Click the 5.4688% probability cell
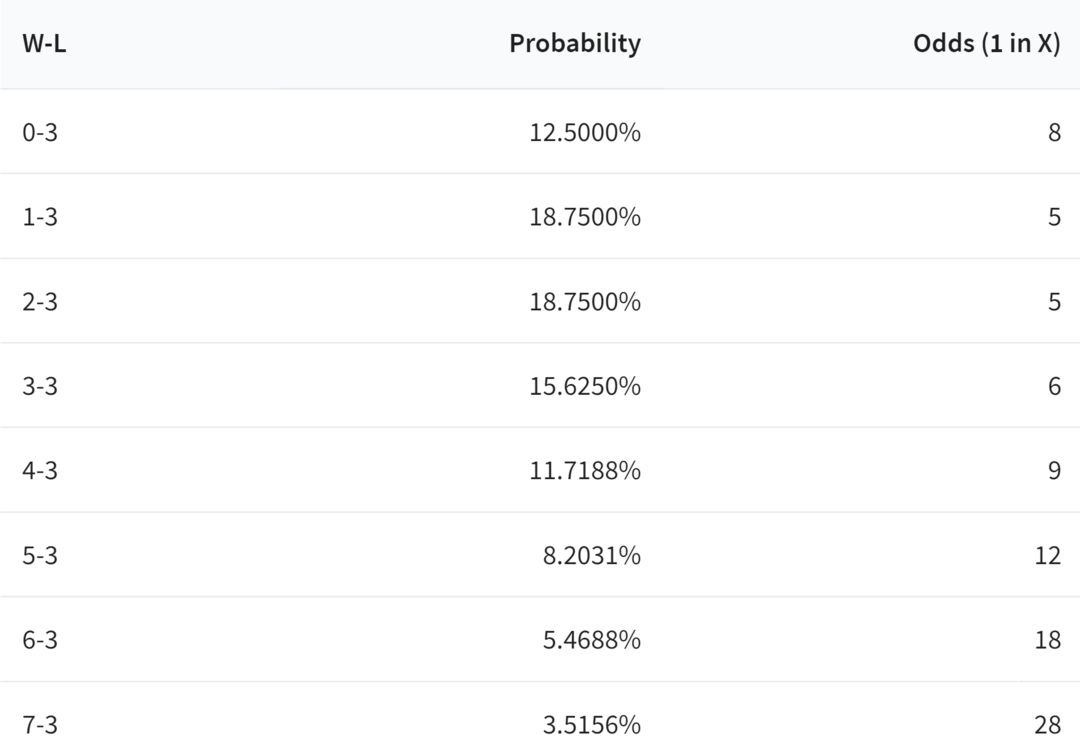The width and height of the screenshot is (1080, 755). point(592,639)
